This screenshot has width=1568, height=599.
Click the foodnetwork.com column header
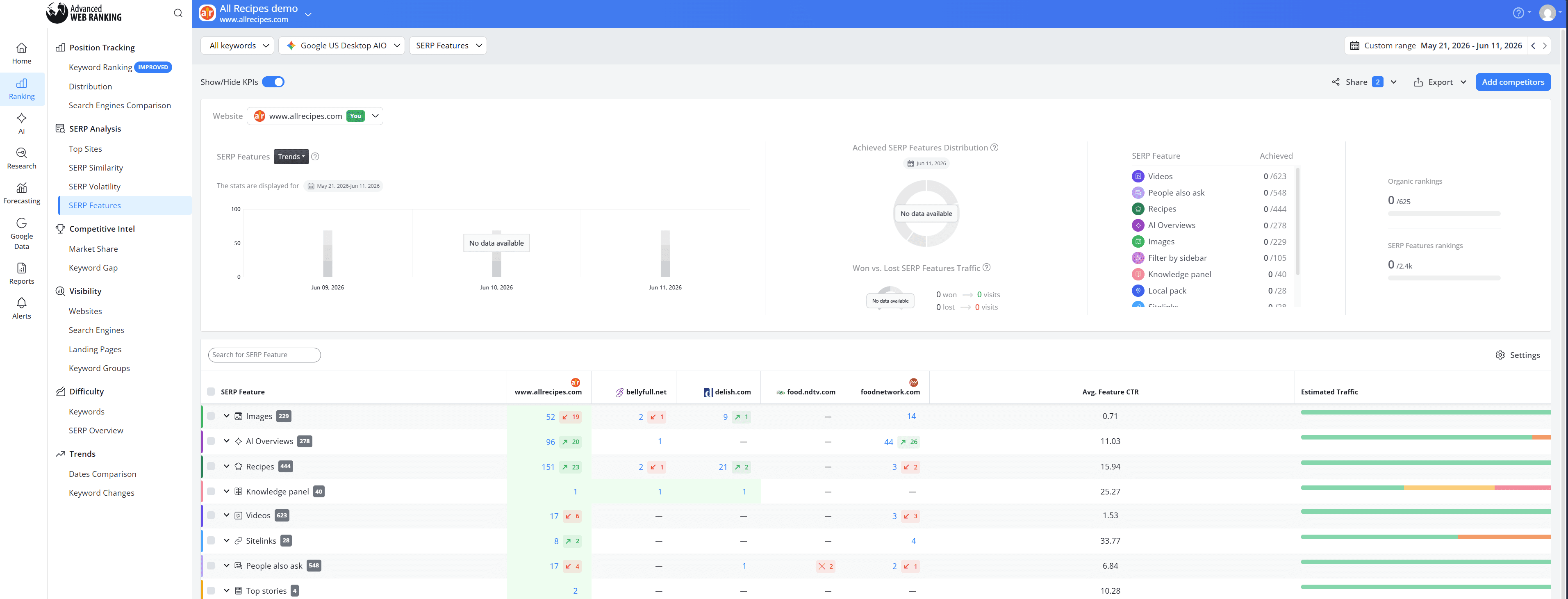click(890, 387)
